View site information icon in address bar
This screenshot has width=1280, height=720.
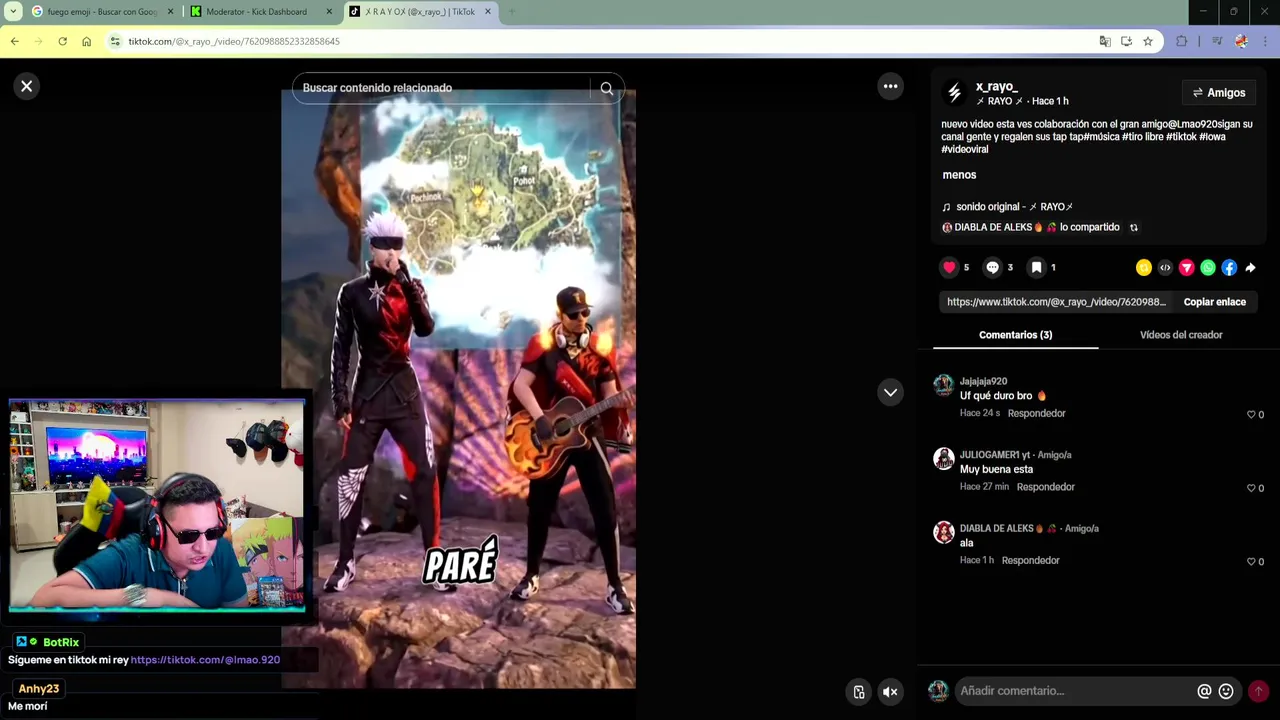[x=115, y=41]
